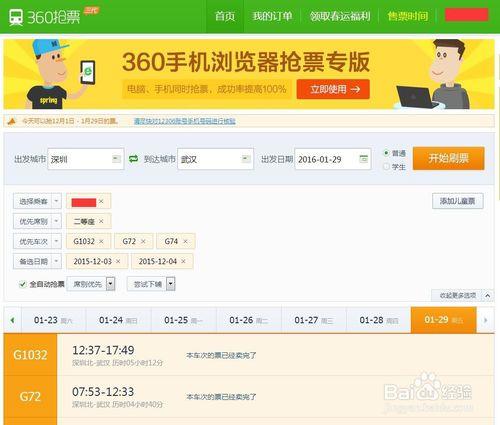
Task: Open 到达城市 武汉 dropdown
Action: click(x=216, y=159)
